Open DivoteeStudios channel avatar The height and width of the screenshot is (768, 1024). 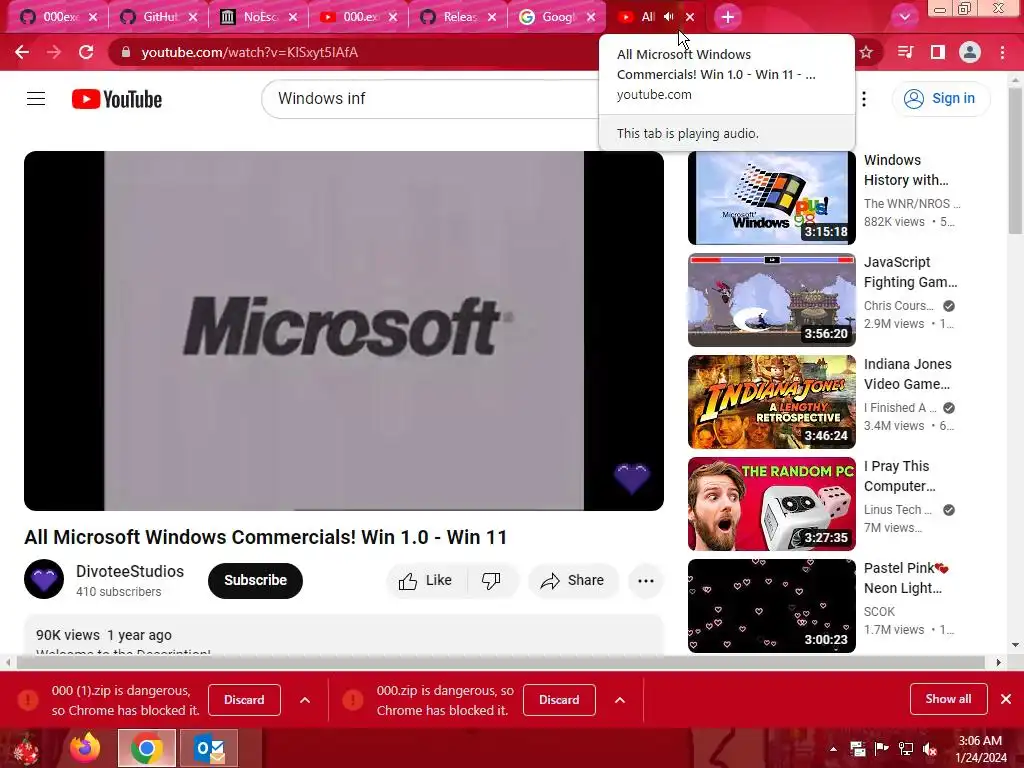pos(44,579)
